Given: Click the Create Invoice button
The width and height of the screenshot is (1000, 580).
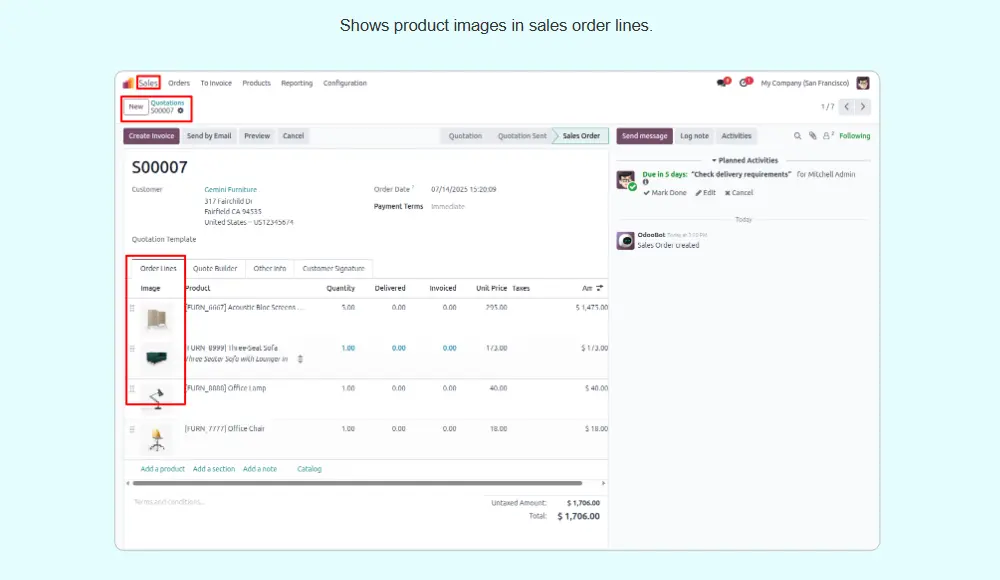Looking at the screenshot, I should click(151, 136).
